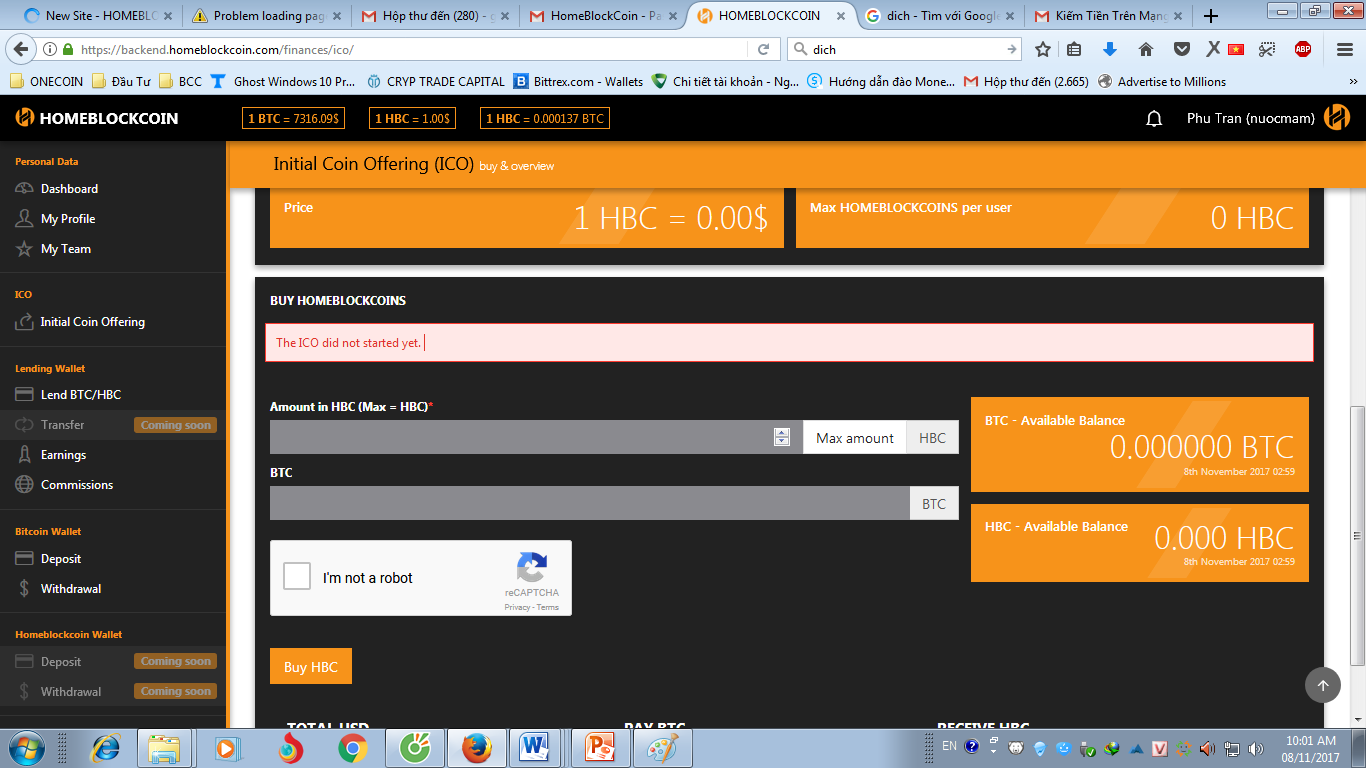Click the site identity info icon

pos(49,49)
